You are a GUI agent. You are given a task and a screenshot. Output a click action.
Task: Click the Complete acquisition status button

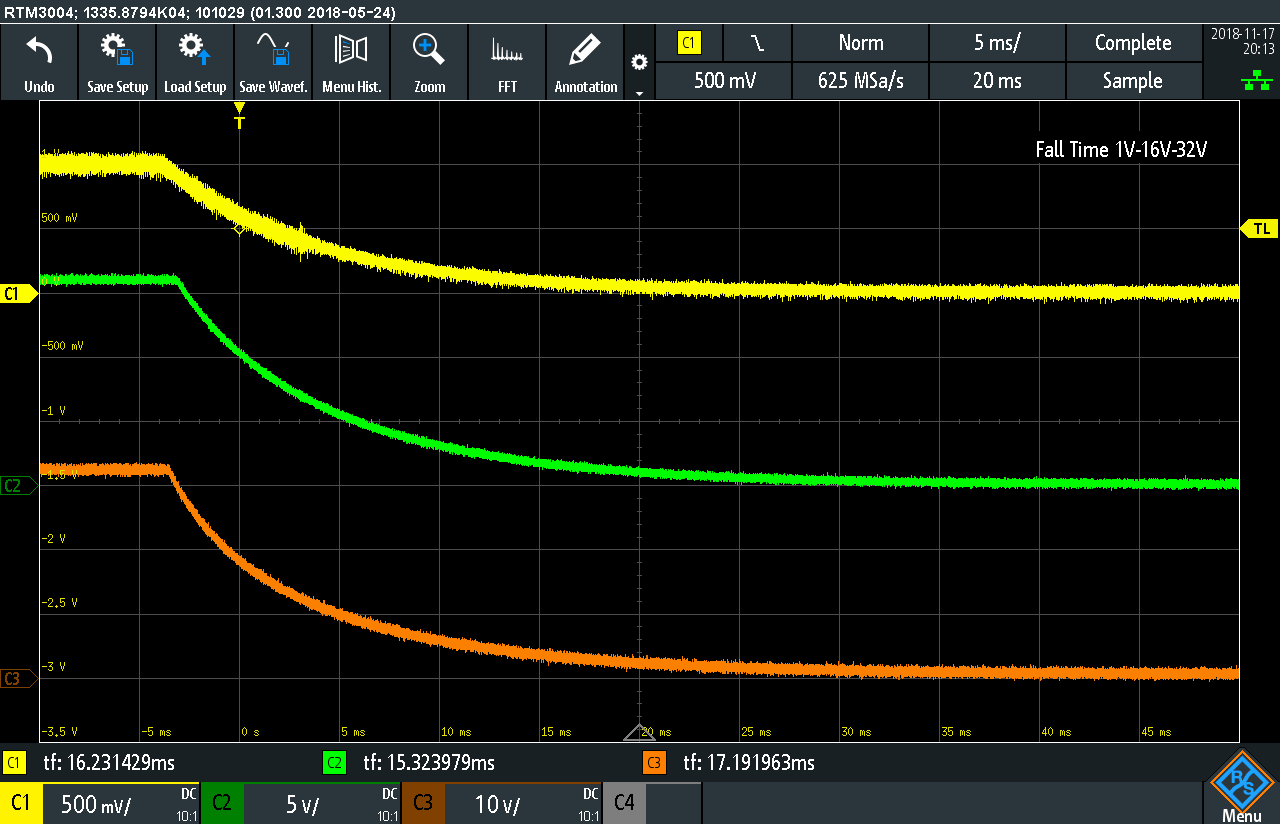tap(1132, 43)
